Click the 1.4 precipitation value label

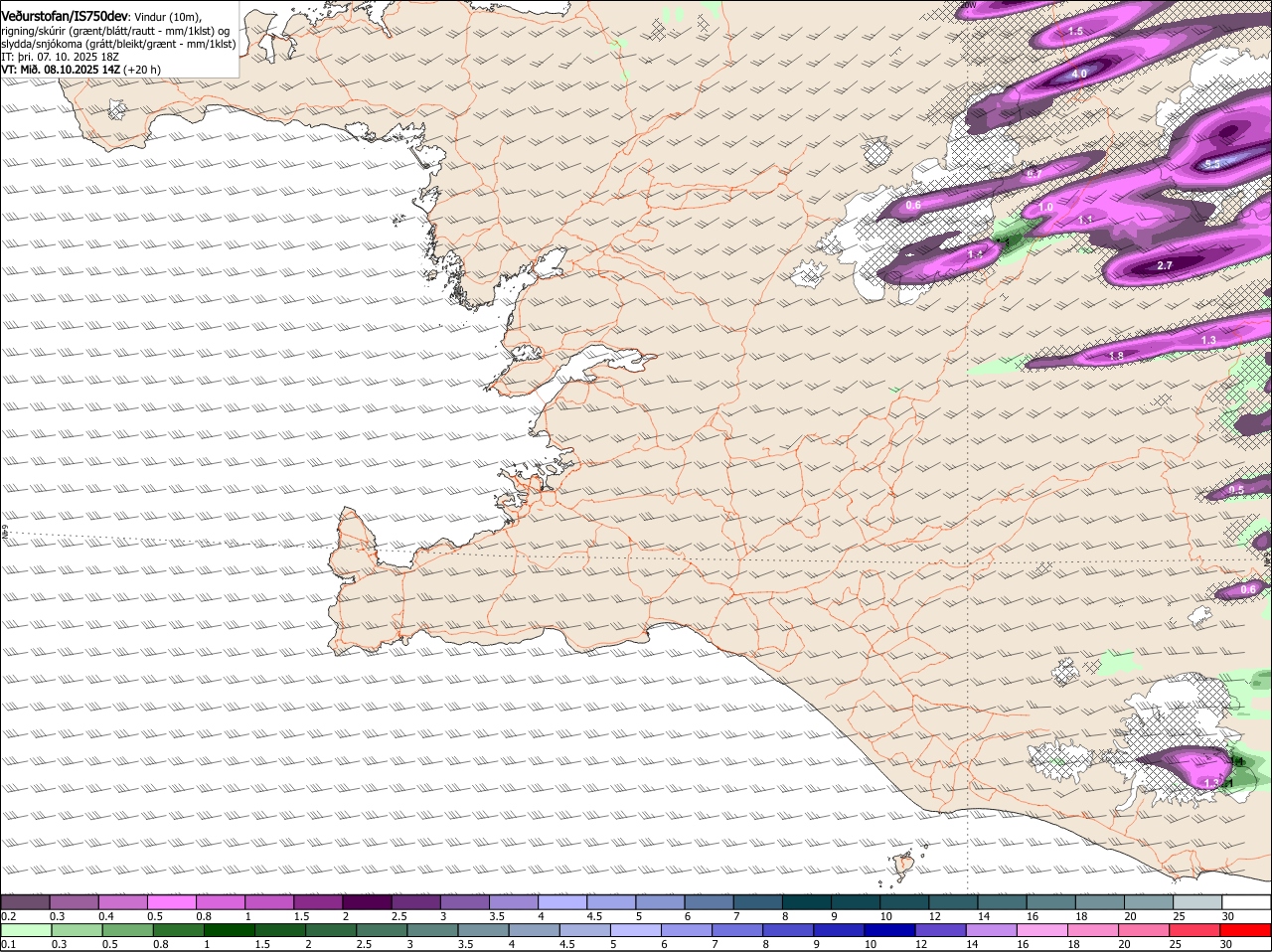975,255
